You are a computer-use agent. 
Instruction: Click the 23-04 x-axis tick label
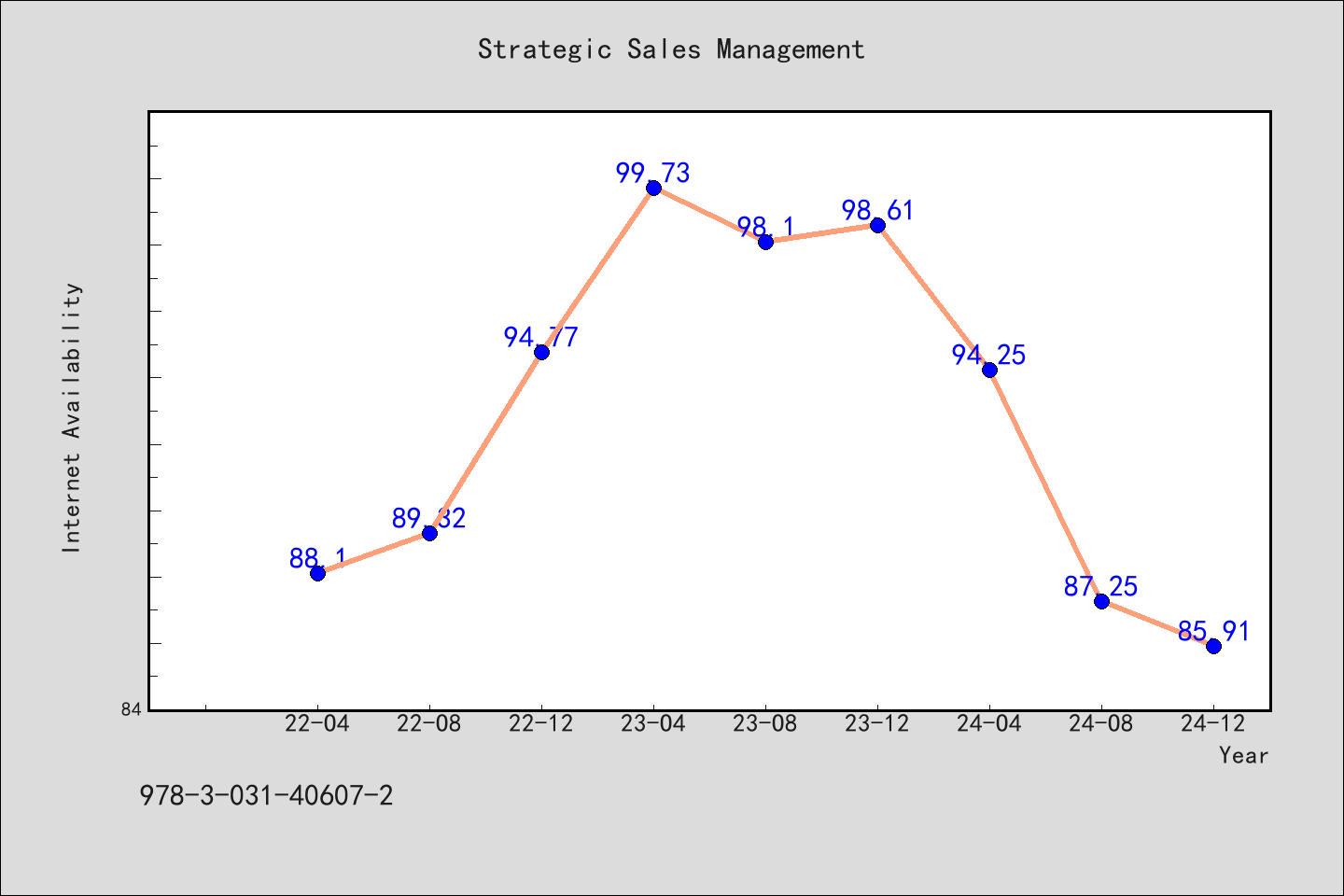pyautogui.click(x=653, y=723)
